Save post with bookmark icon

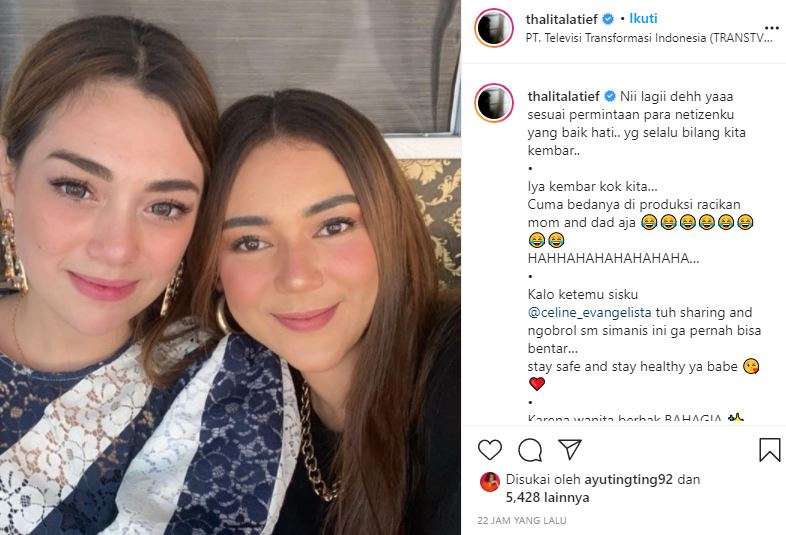click(769, 450)
